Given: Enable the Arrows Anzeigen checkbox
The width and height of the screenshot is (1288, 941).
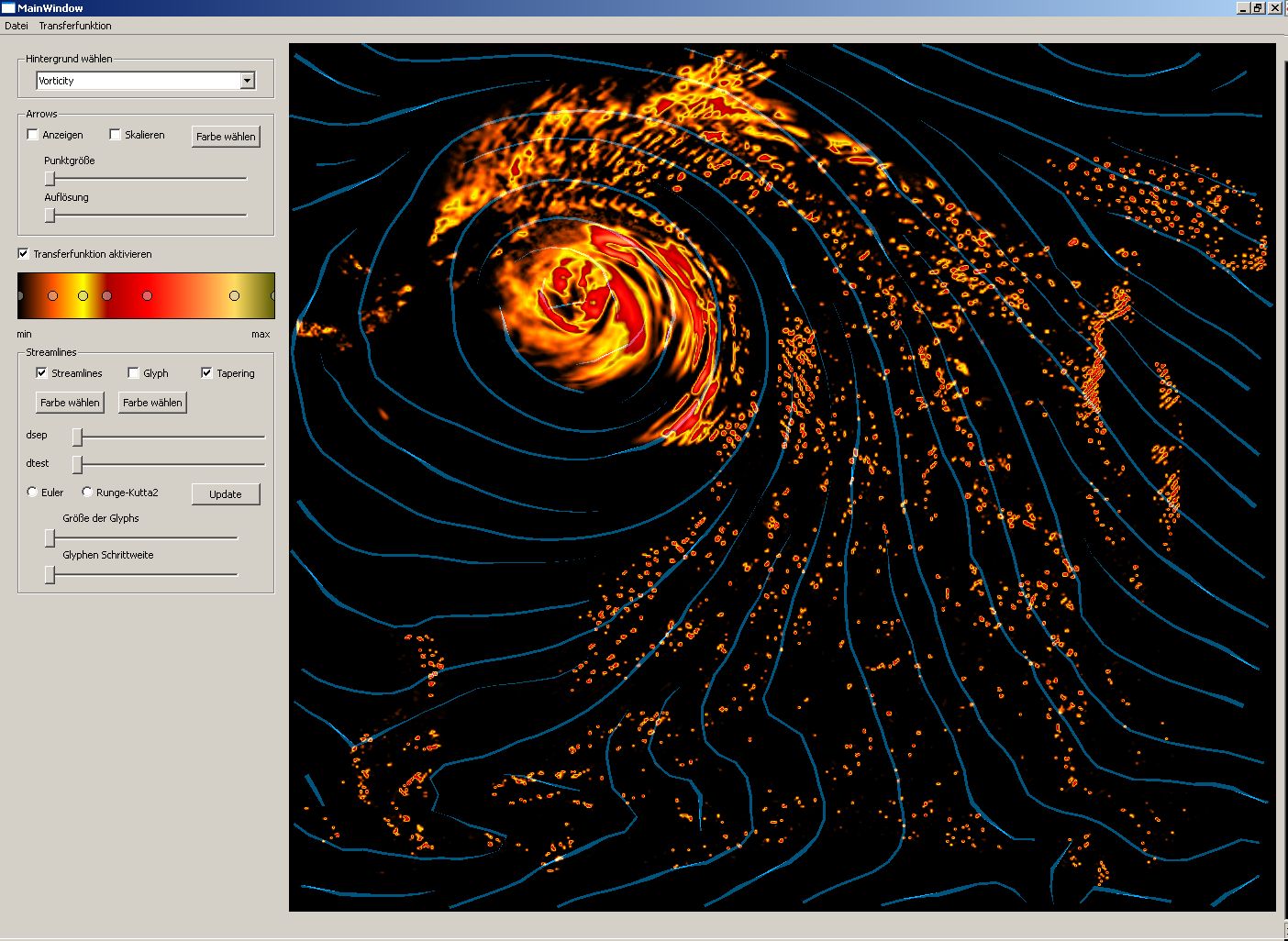Looking at the screenshot, I should [33, 135].
